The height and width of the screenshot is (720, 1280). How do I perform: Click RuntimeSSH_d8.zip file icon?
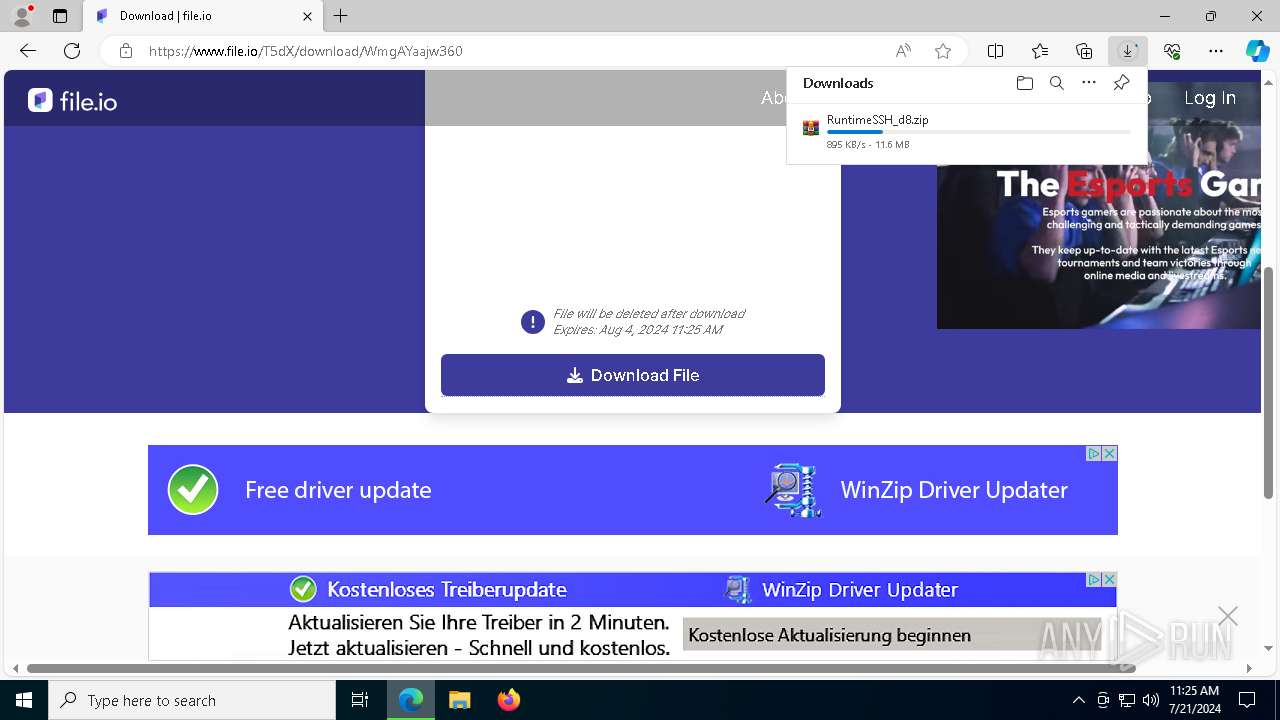(x=811, y=128)
